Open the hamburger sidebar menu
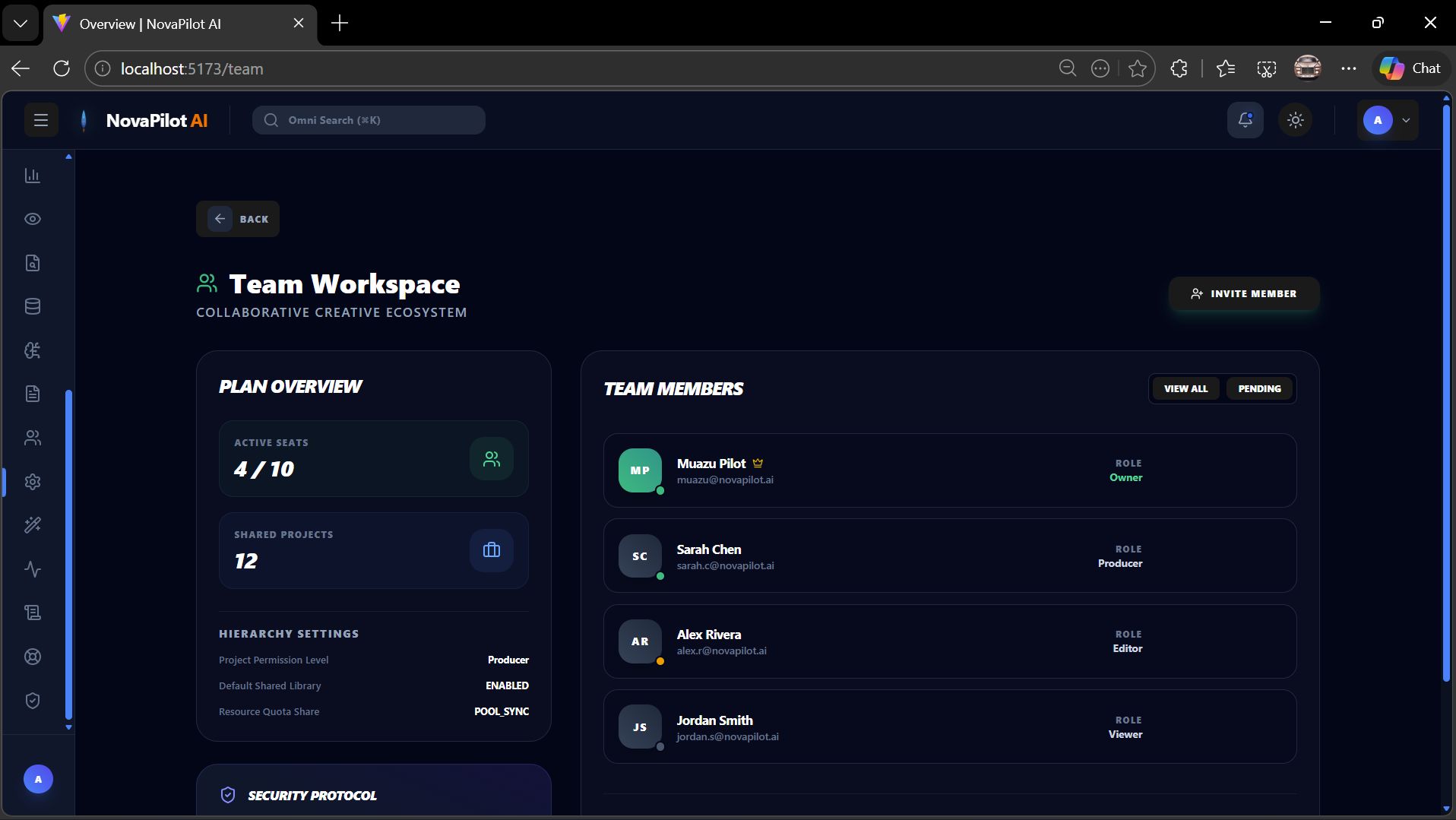The width and height of the screenshot is (1456, 820). (41, 120)
